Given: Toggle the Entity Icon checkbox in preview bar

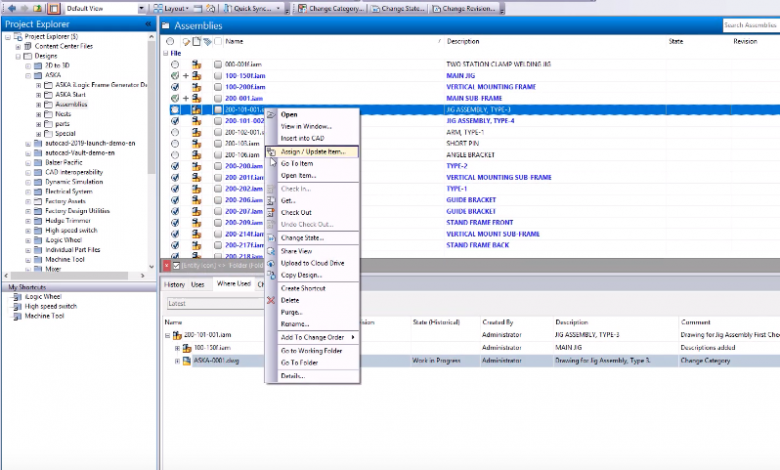Looking at the screenshot, I should [177, 266].
